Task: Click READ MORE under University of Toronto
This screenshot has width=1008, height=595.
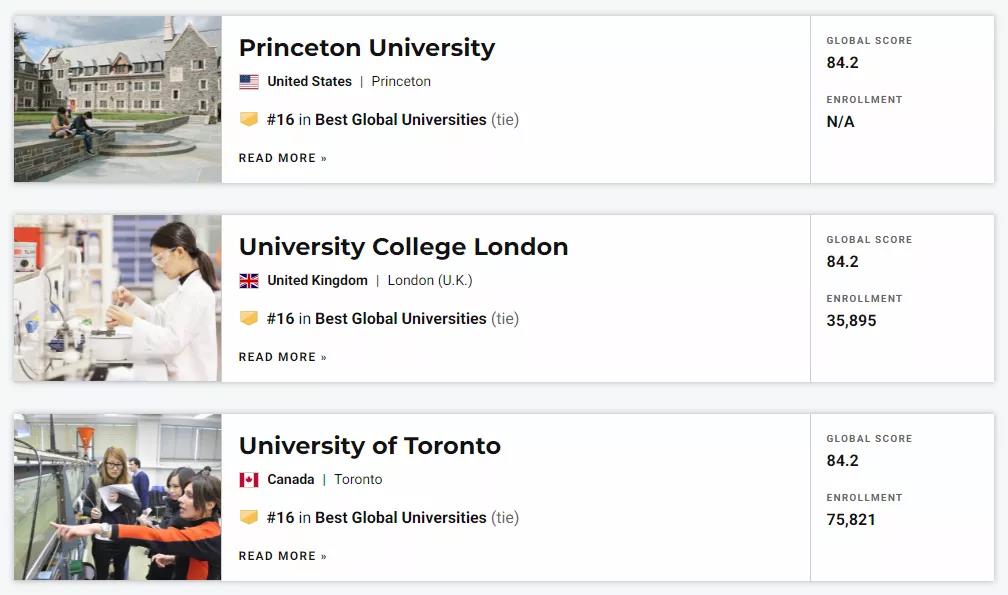Action: coord(276,555)
